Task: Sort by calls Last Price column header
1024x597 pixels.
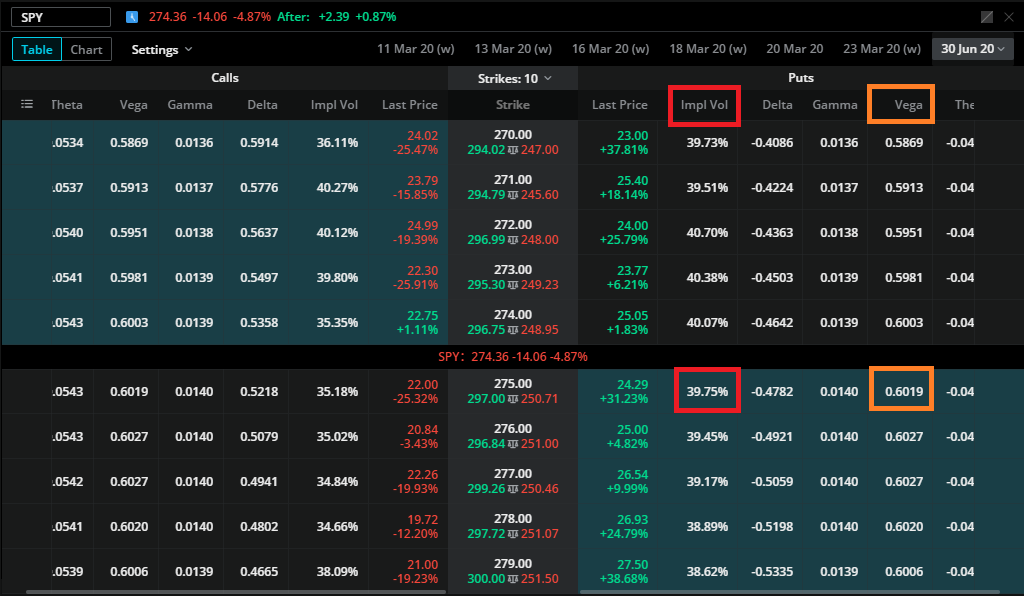Action: click(x=409, y=105)
